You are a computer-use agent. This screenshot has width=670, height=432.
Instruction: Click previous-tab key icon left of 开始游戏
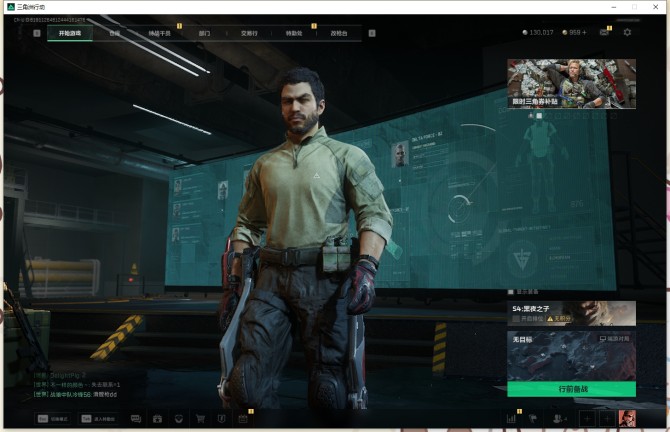tap(37, 33)
